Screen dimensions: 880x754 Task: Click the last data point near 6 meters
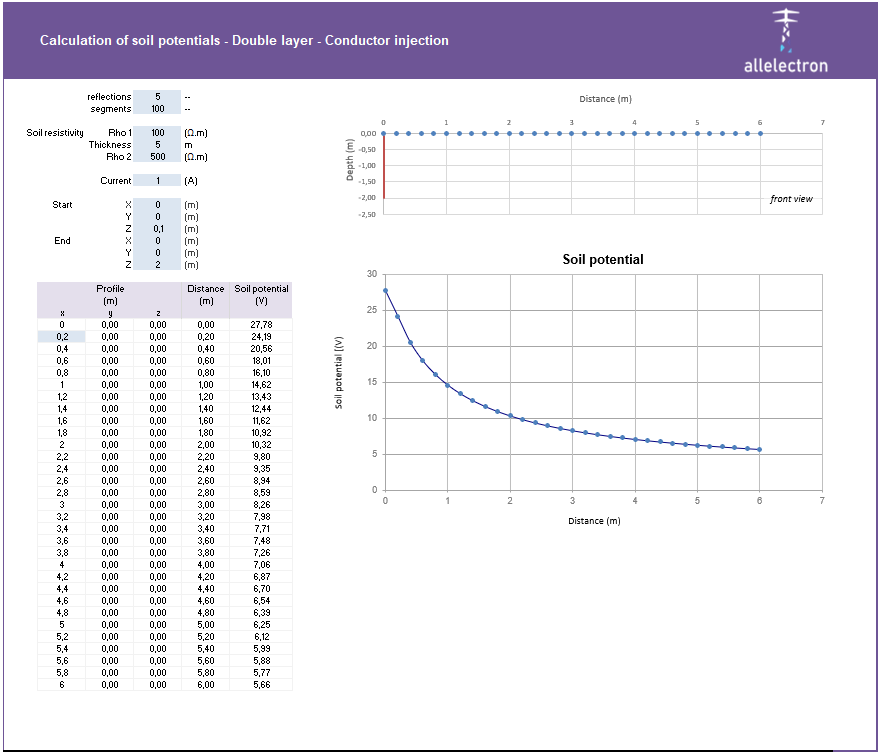coord(761,450)
